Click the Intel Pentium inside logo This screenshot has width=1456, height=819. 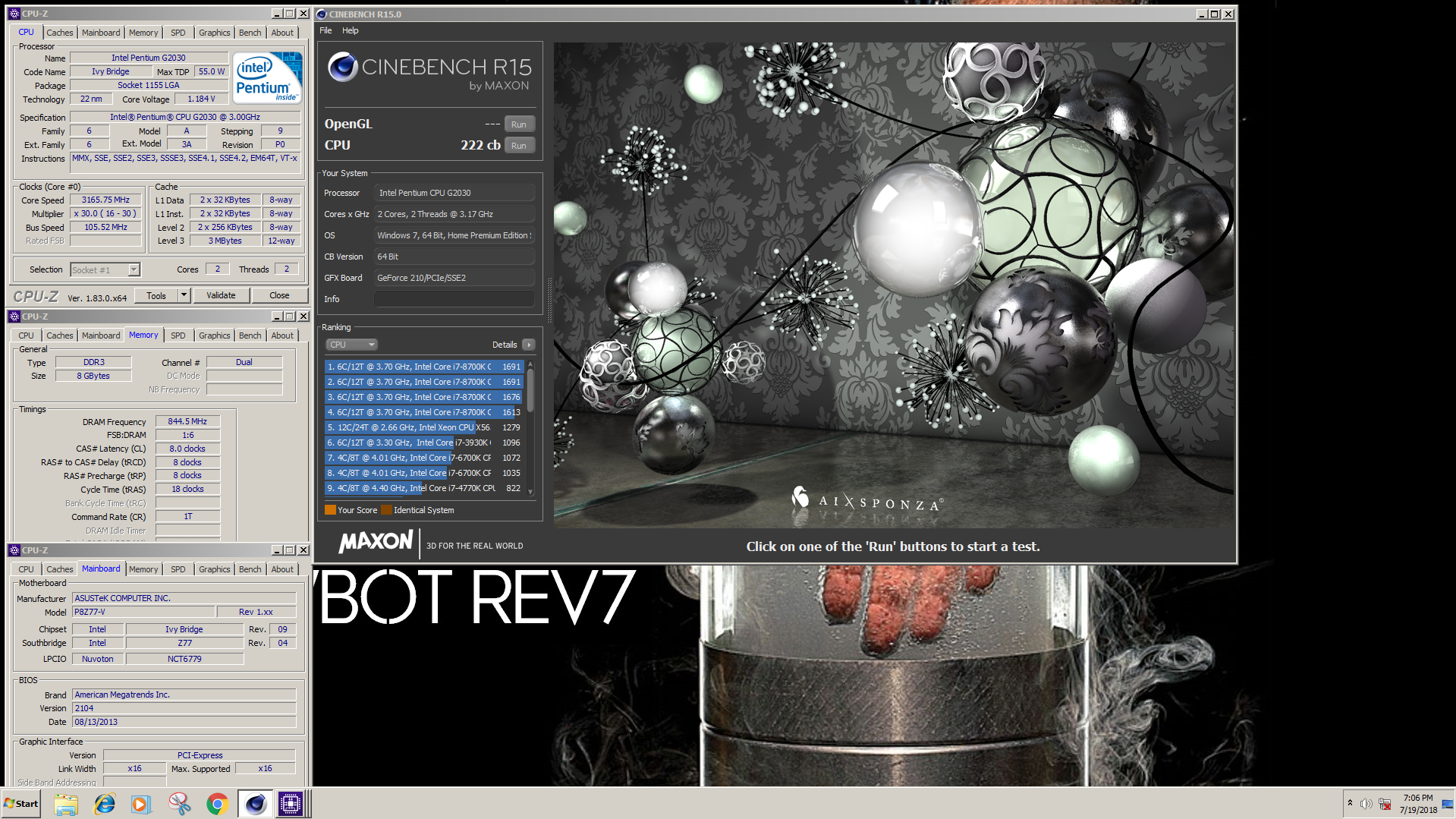click(x=267, y=78)
